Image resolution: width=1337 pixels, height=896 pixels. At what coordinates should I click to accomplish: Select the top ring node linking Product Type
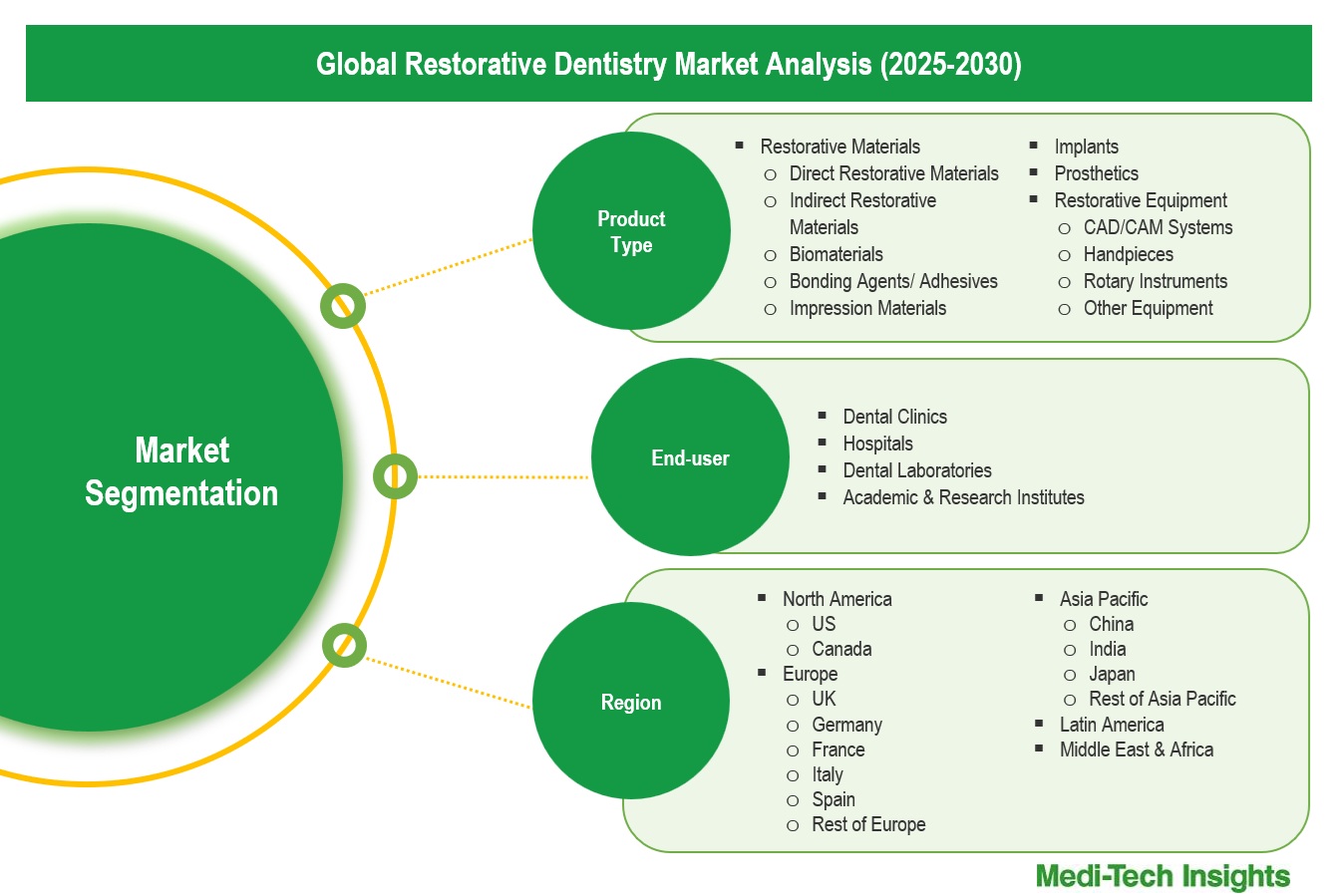tap(343, 306)
